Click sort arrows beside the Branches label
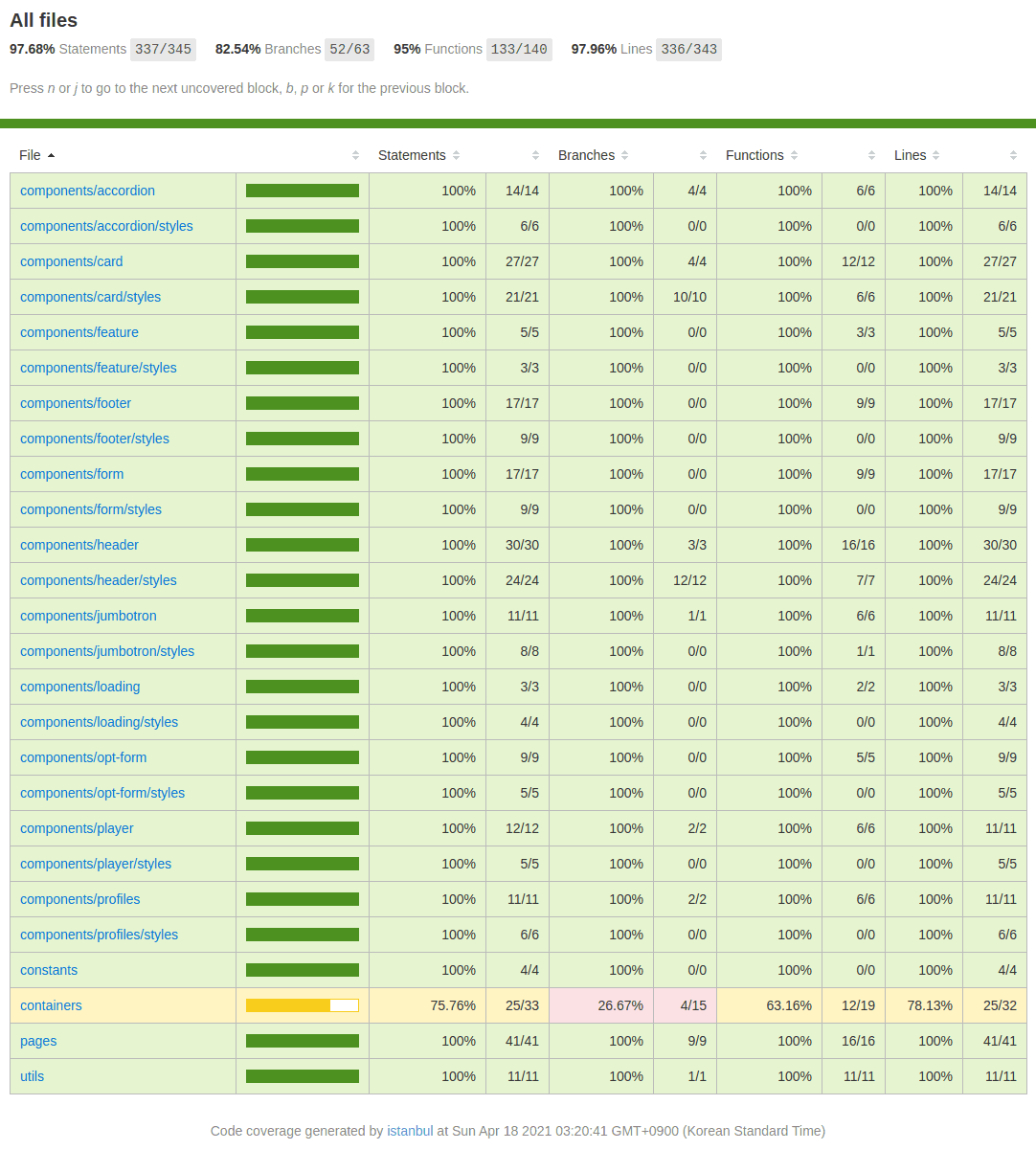1036x1150 pixels. click(x=625, y=155)
